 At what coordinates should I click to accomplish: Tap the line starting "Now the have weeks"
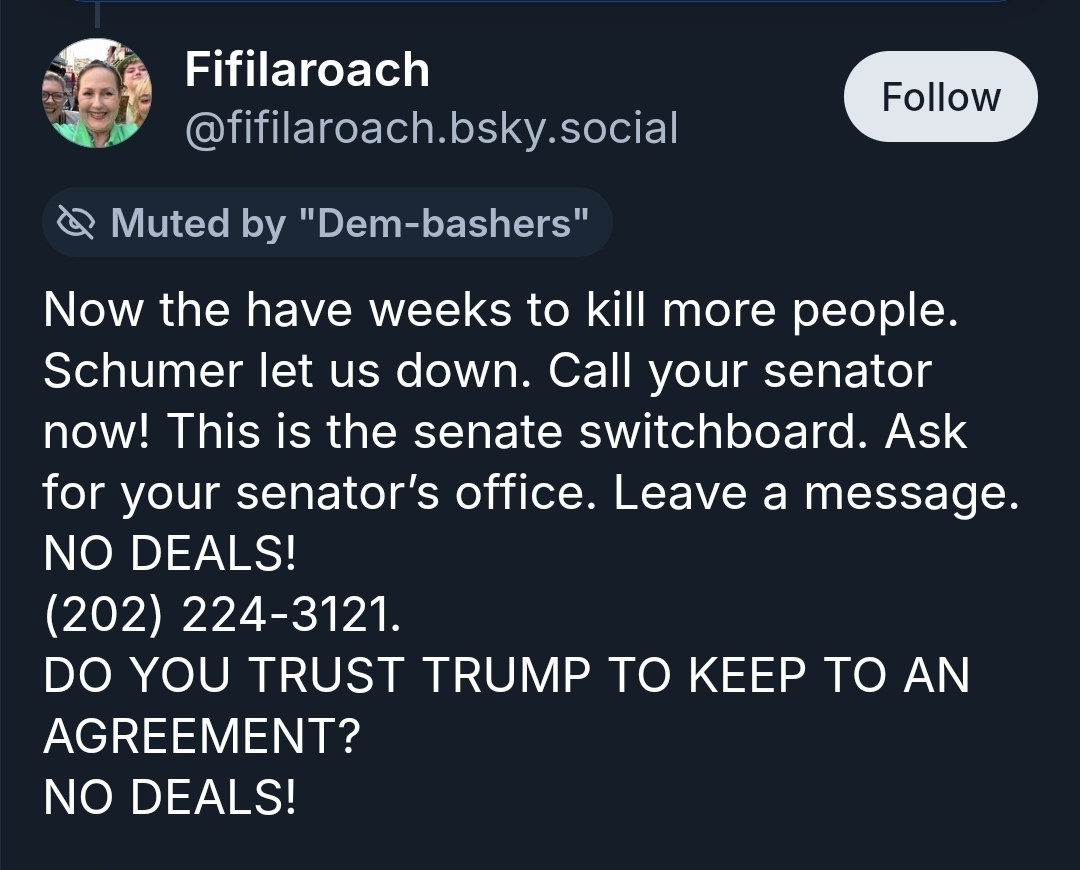[x=500, y=312]
